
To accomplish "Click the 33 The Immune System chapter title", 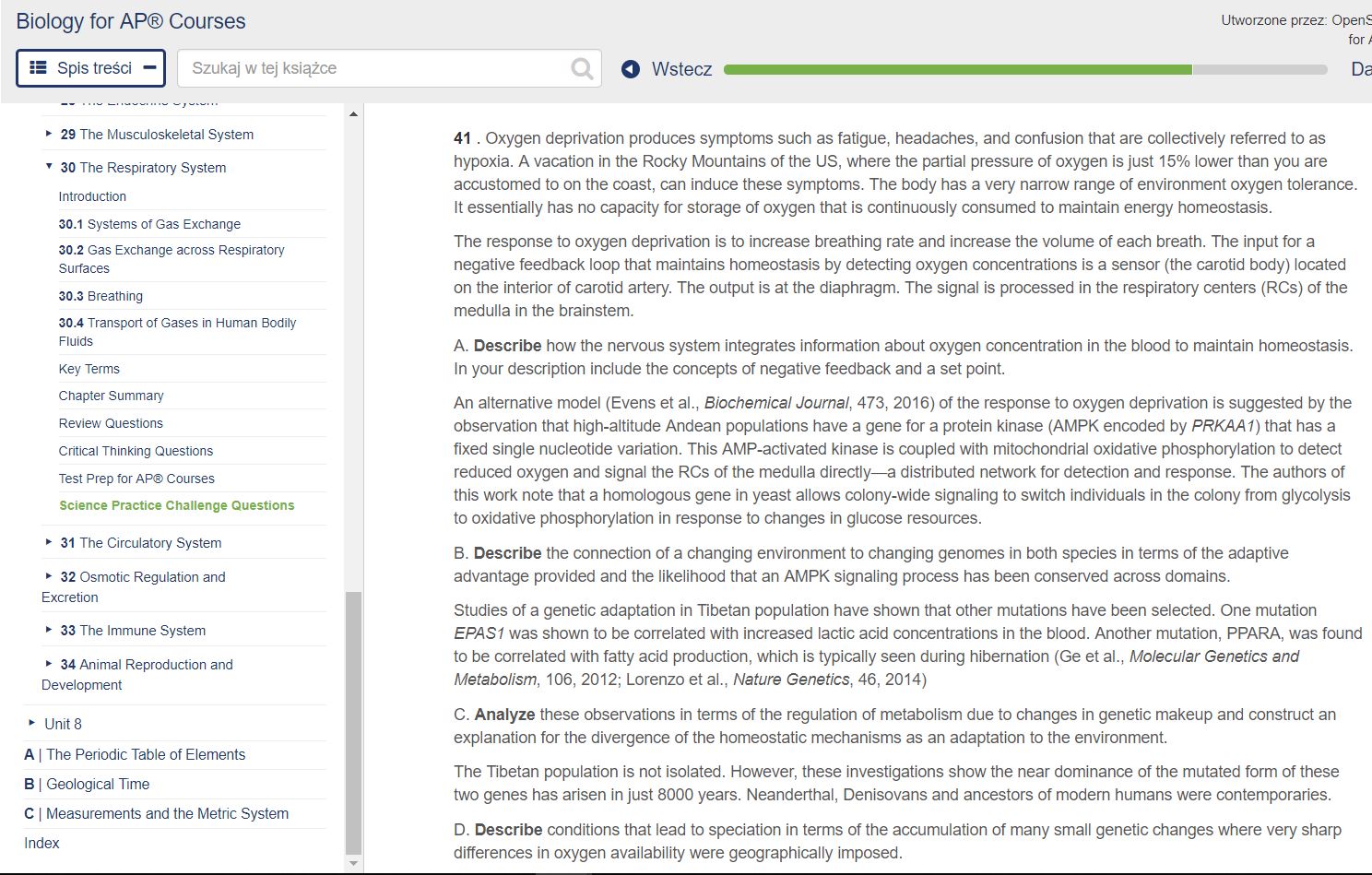I will pos(133,631).
